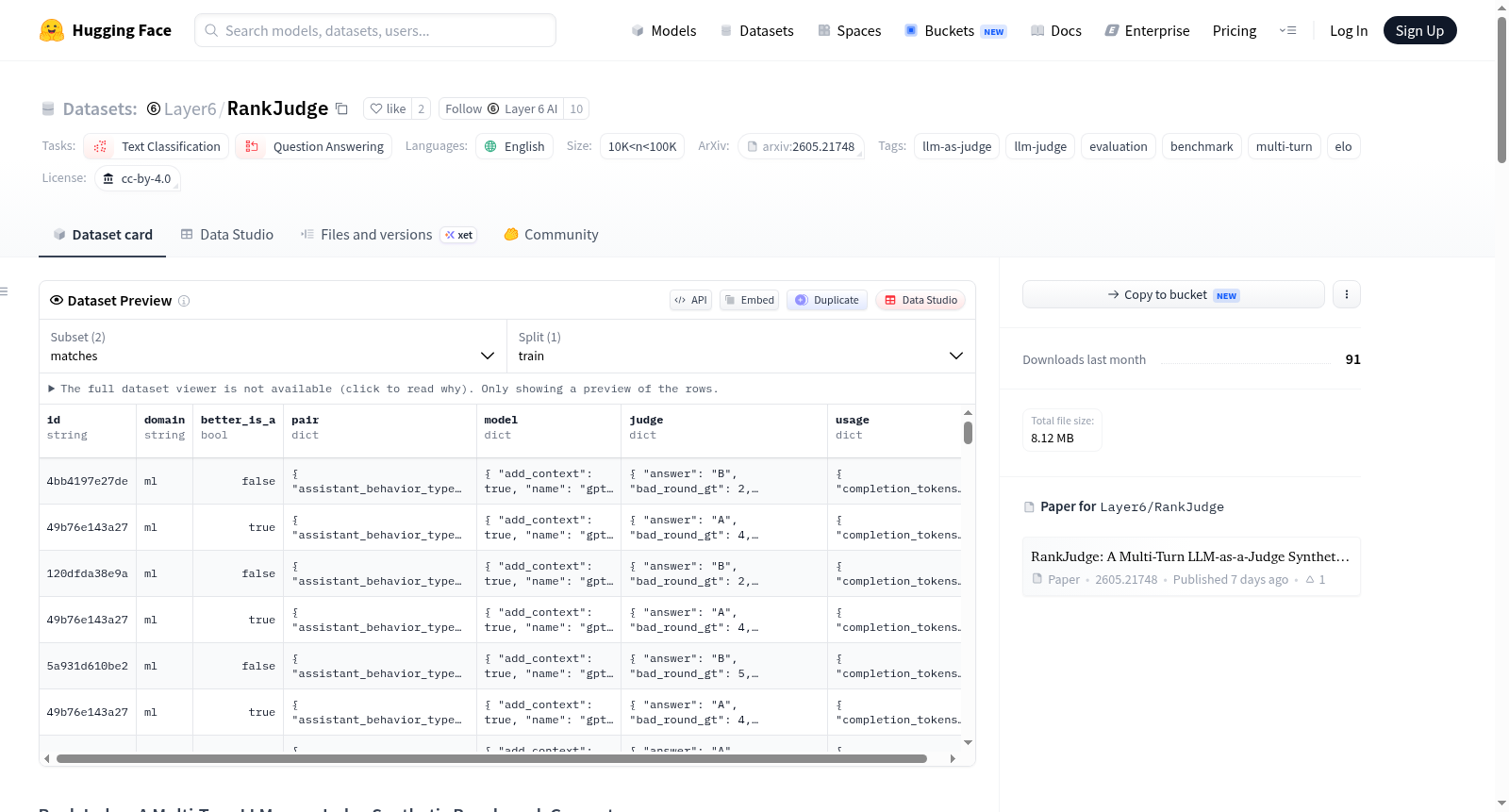1509x812 pixels.
Task: Click the evaluation tag
Action: [x=1119, y=146]
